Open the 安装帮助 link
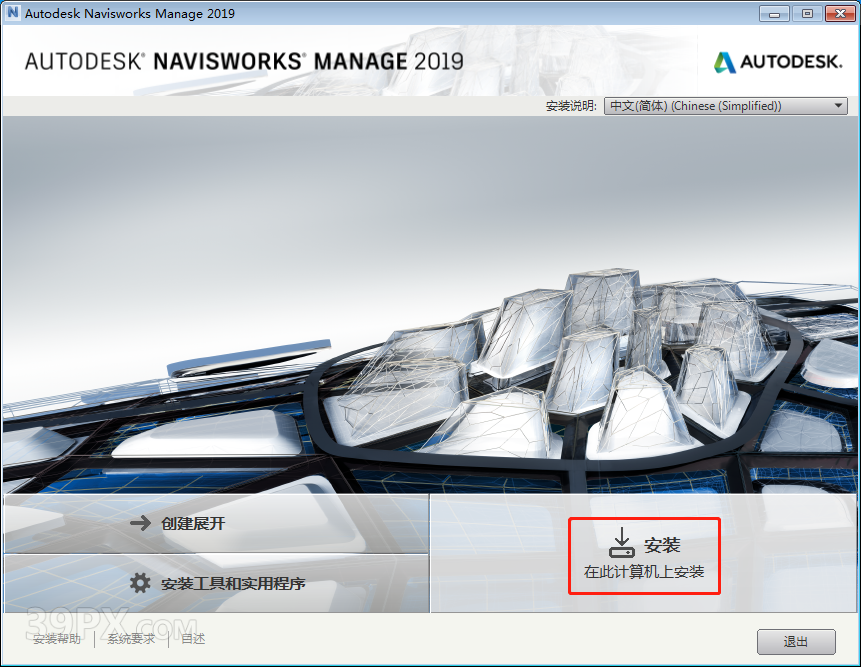 point(57,639)
